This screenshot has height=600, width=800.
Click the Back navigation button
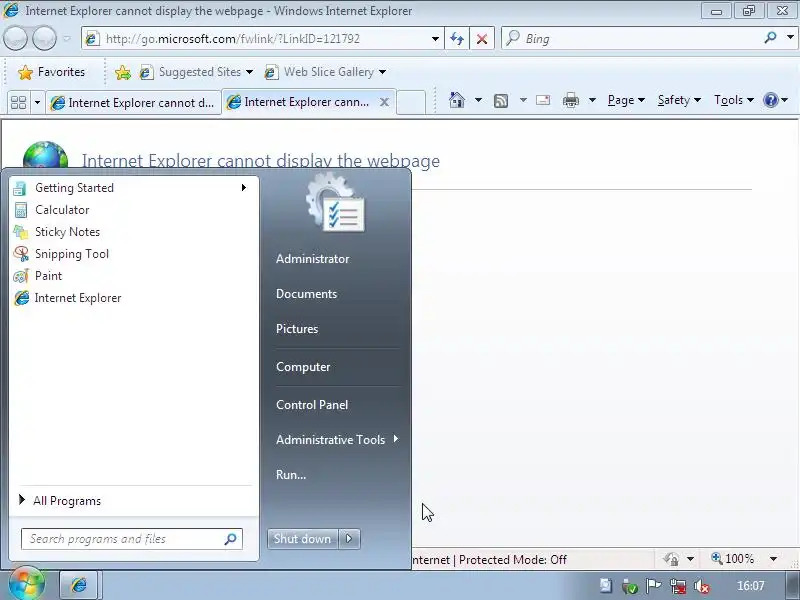click(x=15, y=38)
